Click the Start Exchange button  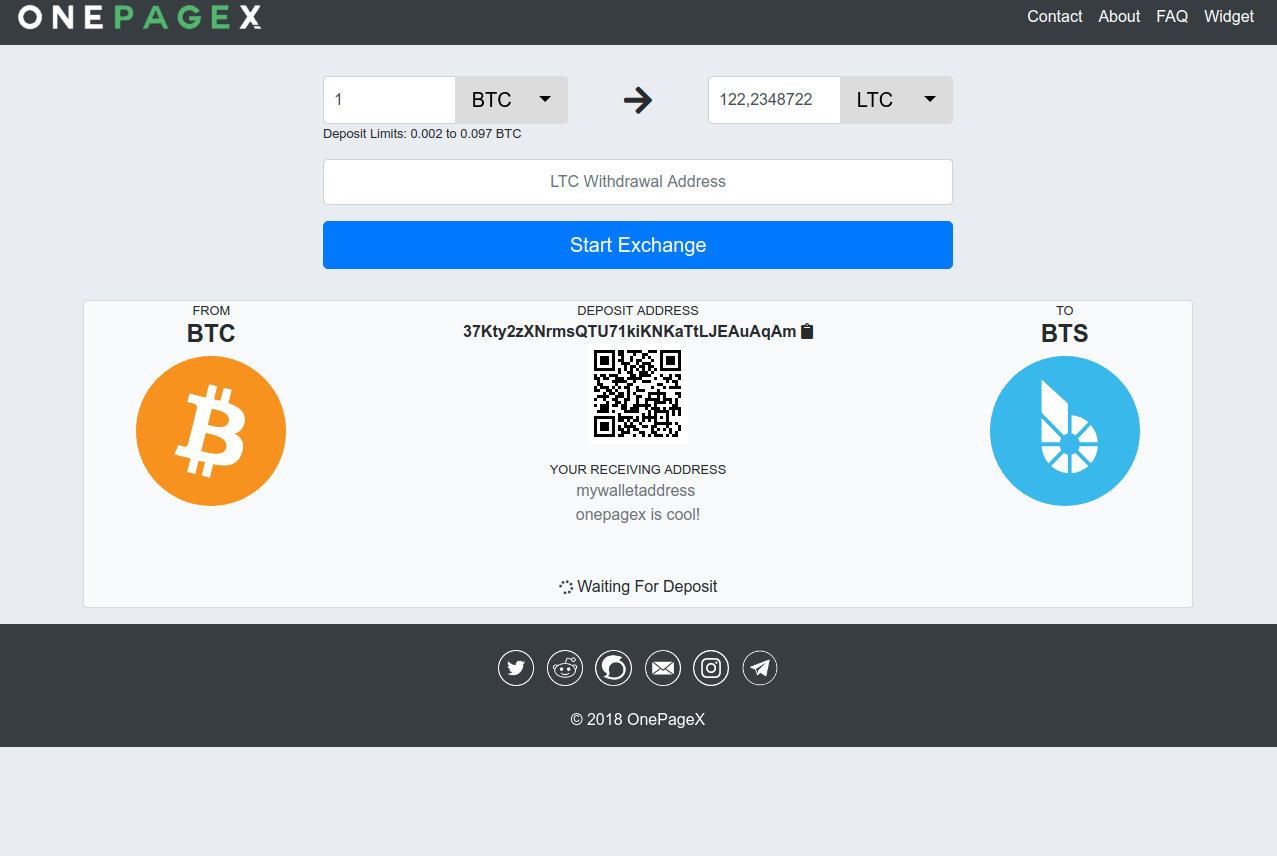(x=638, y=245)
